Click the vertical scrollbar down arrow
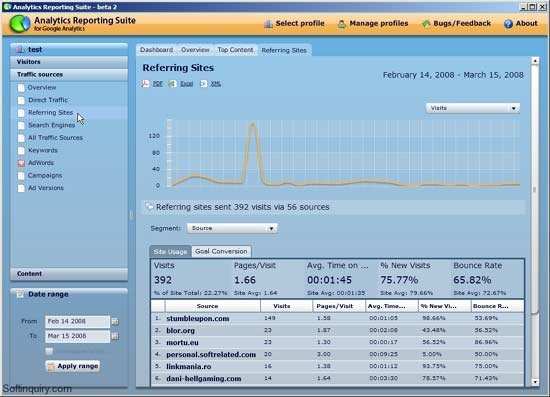 click(x=535, y=382)
